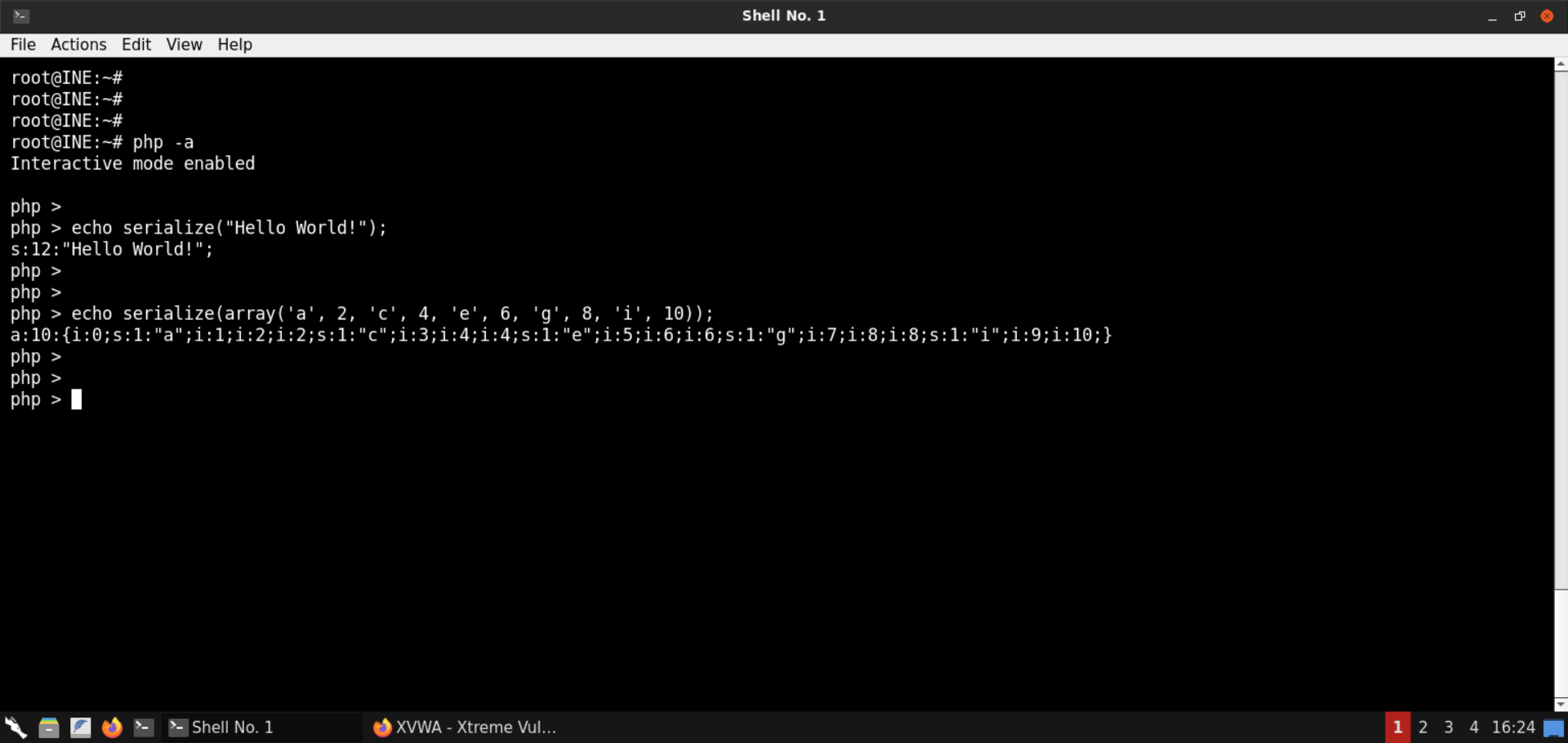
Task: Switch to the XVWA Firefox window in taskbar
Action: (x=465, y=727)
